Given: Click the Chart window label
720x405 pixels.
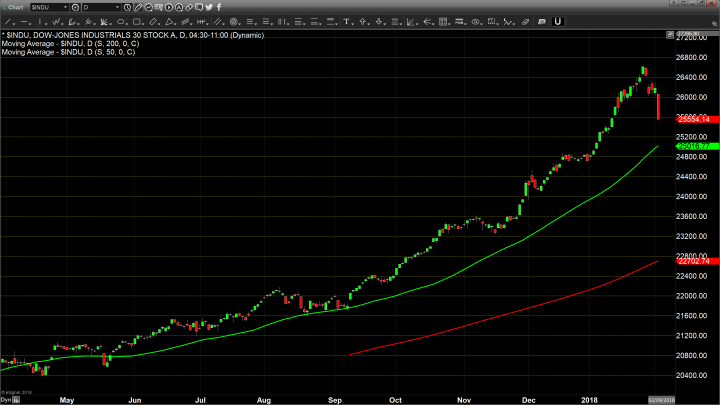Looking at the screenshot, I should pyautogui.click(x=16, y=7).
